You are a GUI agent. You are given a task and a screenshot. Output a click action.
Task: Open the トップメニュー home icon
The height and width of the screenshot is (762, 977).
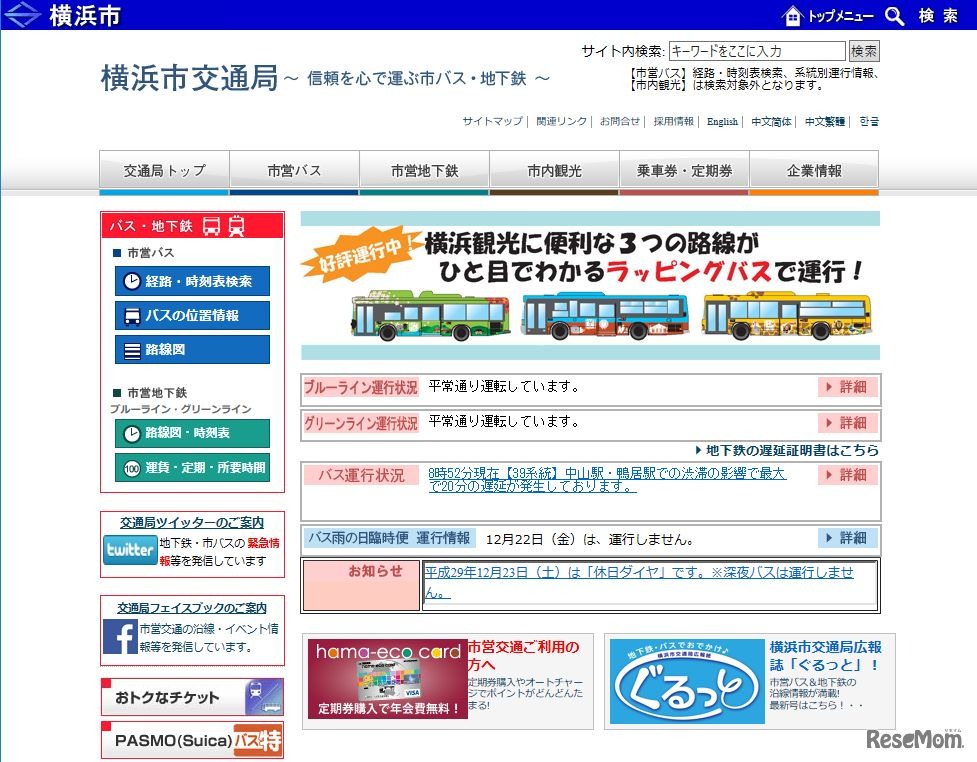pyautogui.click(x=793, y=15)
